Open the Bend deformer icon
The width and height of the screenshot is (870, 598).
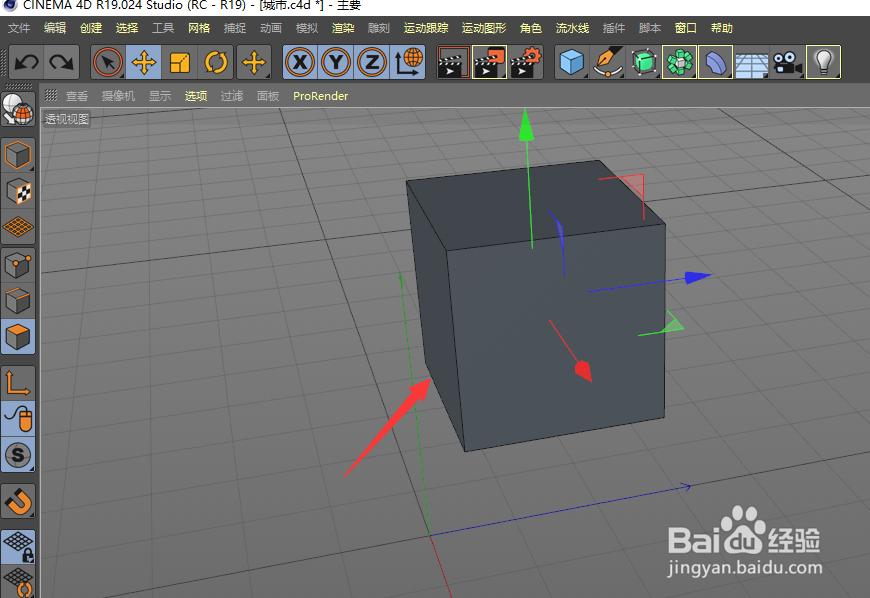715,62
